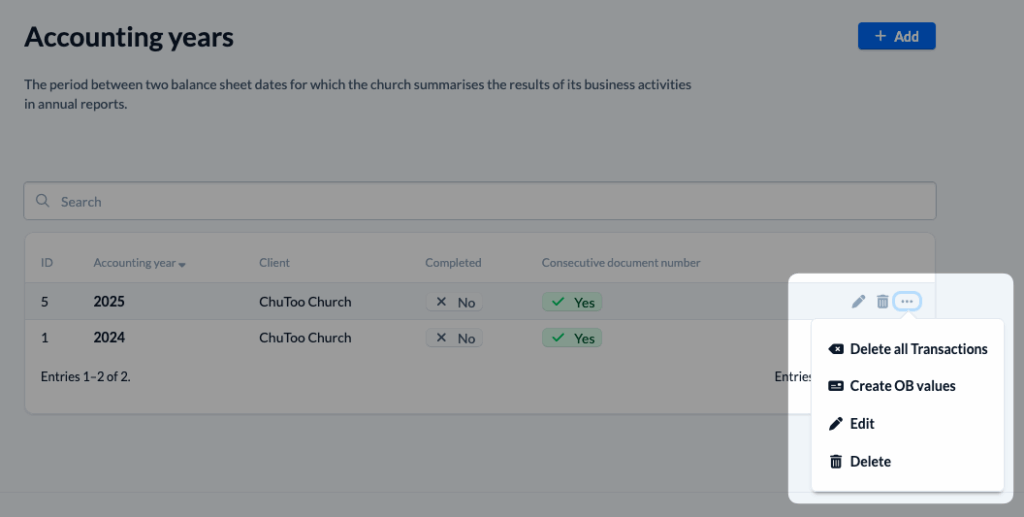Sort by the Accounting year column arrow

click(182, 264)
